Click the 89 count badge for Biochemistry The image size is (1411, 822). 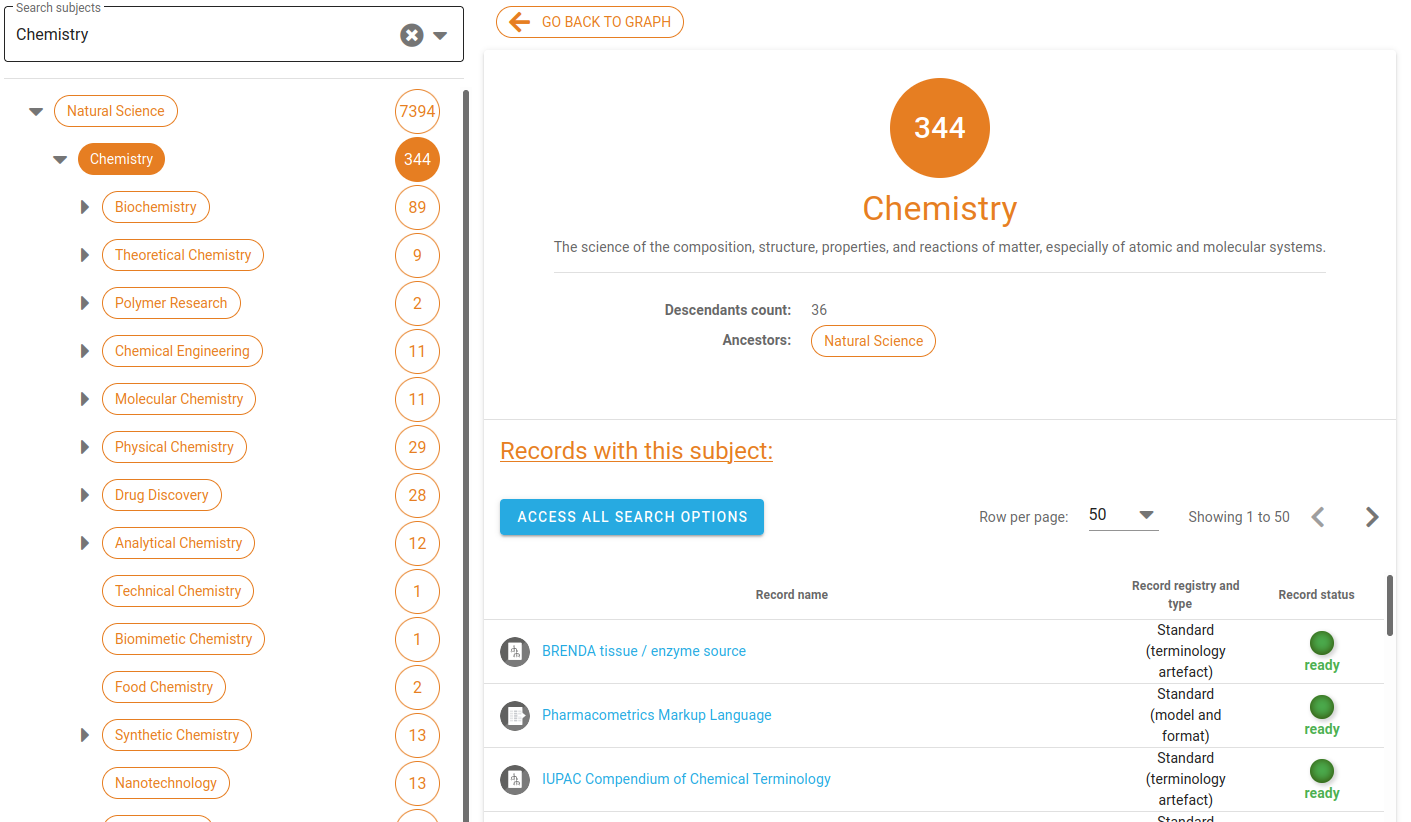[417, 207]
